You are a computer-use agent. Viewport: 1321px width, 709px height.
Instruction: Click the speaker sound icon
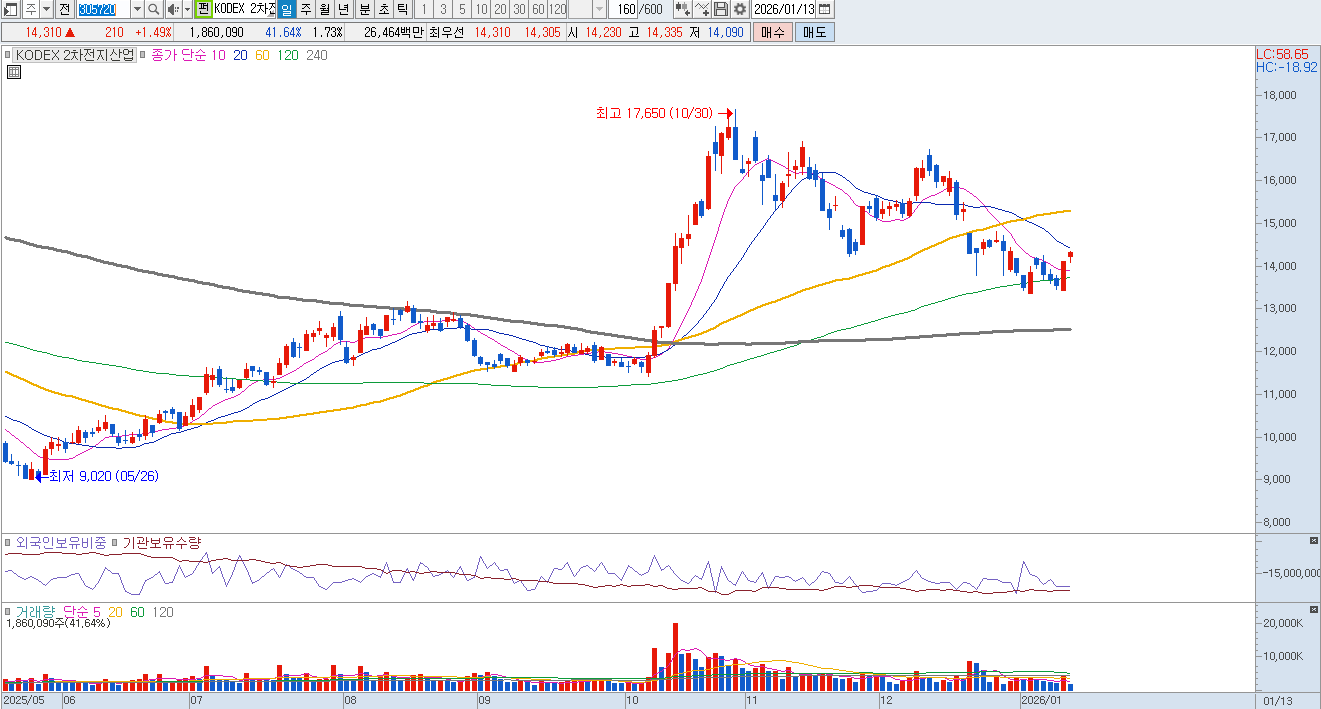(x=172, y=9)
